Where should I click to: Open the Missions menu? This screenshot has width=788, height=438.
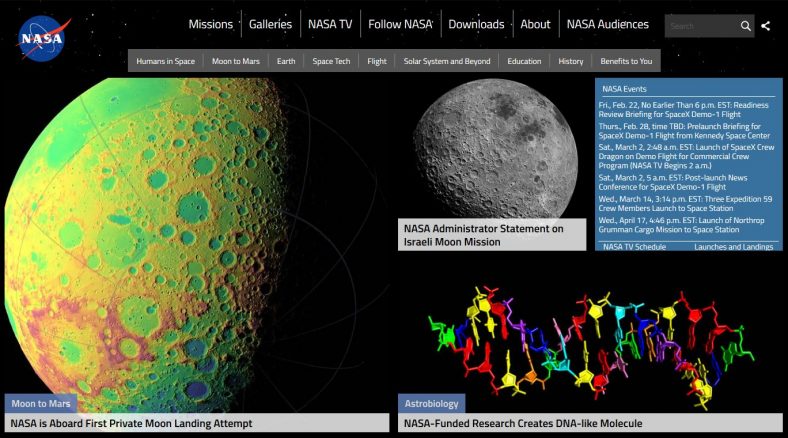tap(211, 24)
